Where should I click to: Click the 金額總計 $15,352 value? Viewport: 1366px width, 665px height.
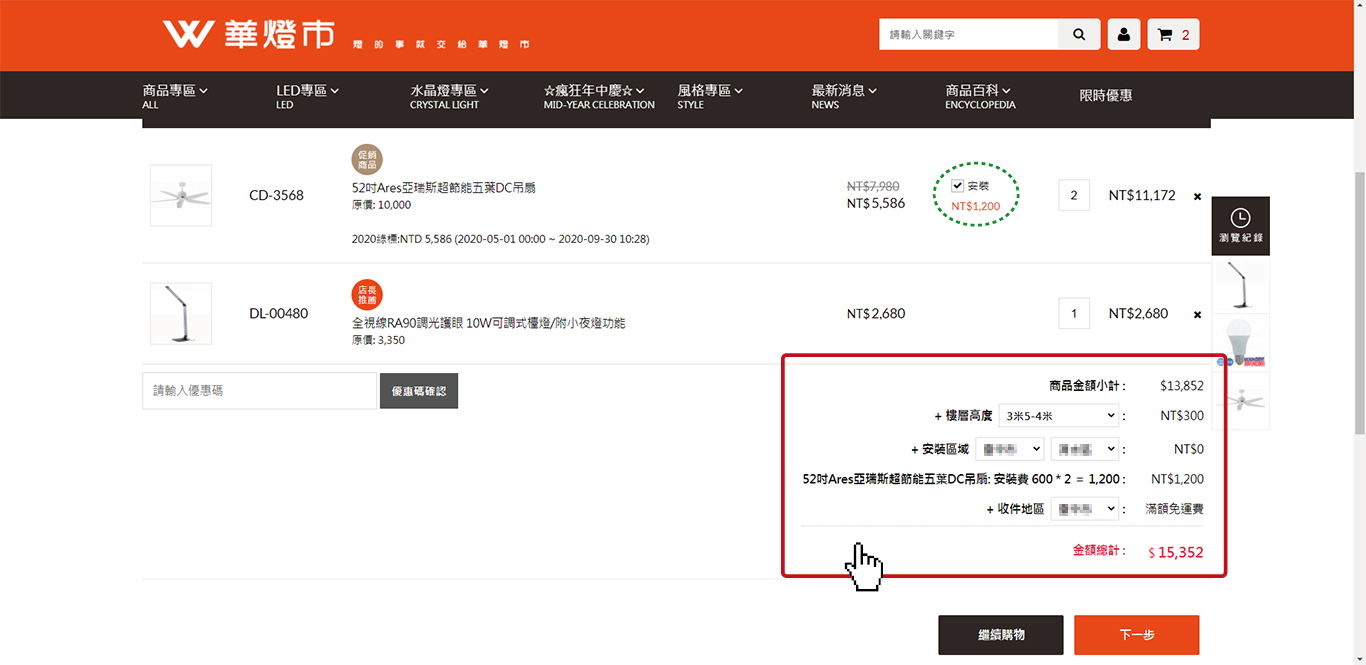1176,552
